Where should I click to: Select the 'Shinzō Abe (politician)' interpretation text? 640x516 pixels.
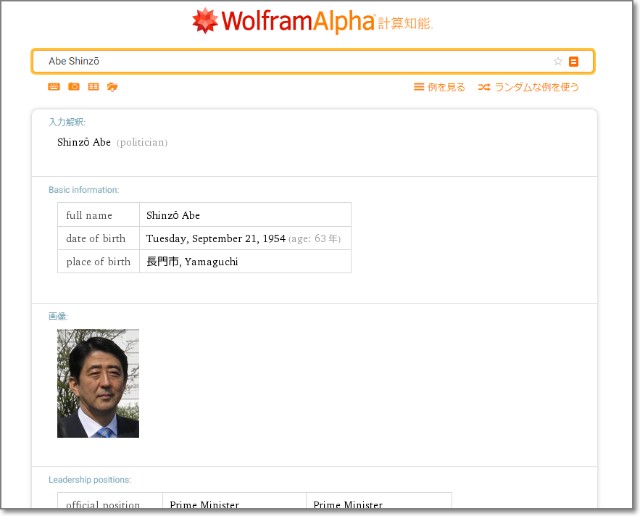click(112, 142)
